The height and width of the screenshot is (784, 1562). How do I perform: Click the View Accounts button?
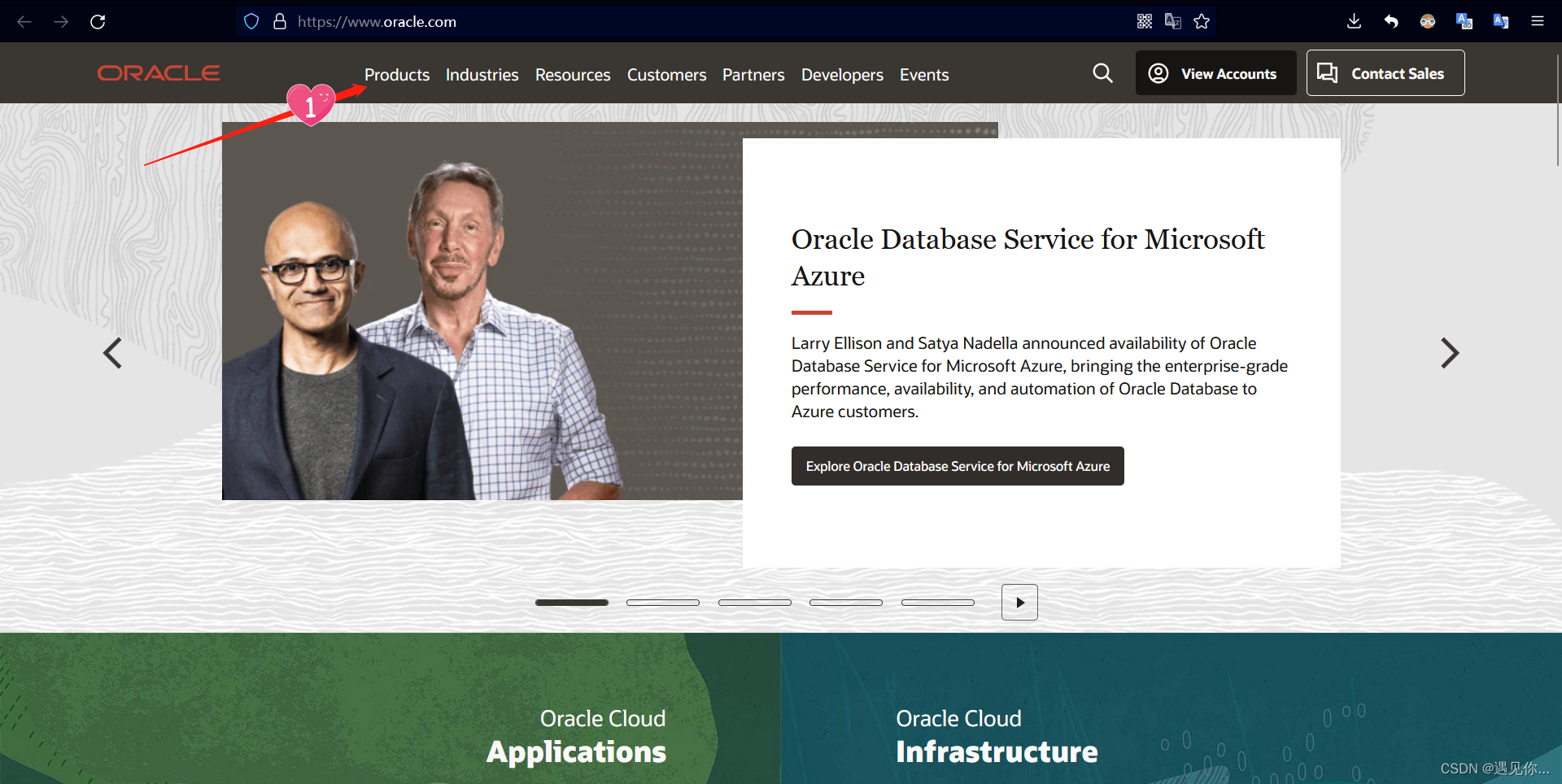(x=1215, y=73)
